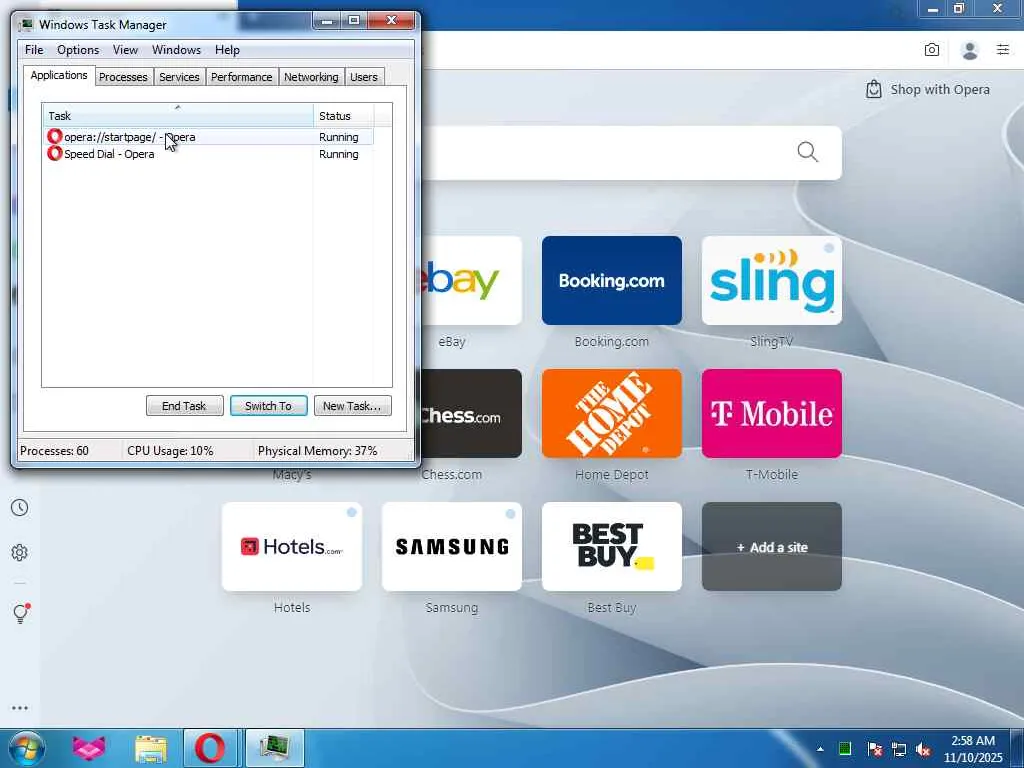Click the Opera icon beside opera://startpage/ task
Image resolution: width=1024 pixels, height=768 pixels.
pos(55,136)
